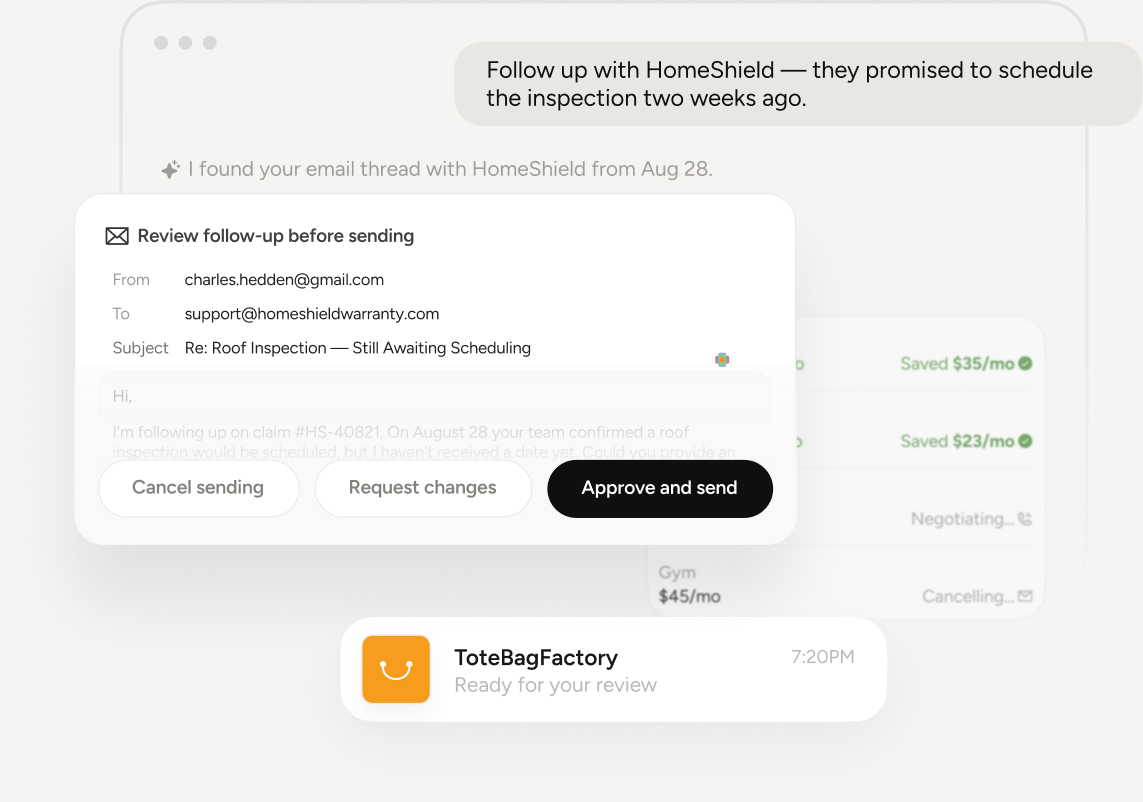The height and width of the screenshot is (802, 1143).
Task: Click the green checkmark next to Saved $35/mo
Action: [x=1025, y=363]
